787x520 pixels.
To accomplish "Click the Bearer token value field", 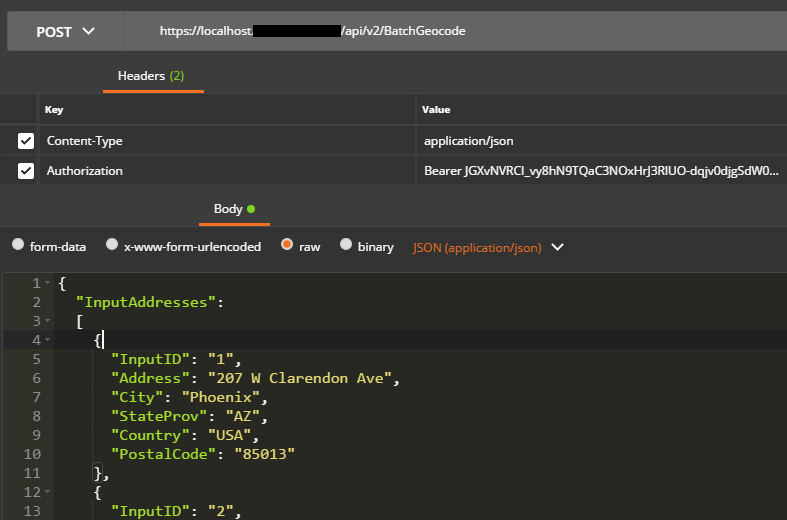I will pos(600,171).
